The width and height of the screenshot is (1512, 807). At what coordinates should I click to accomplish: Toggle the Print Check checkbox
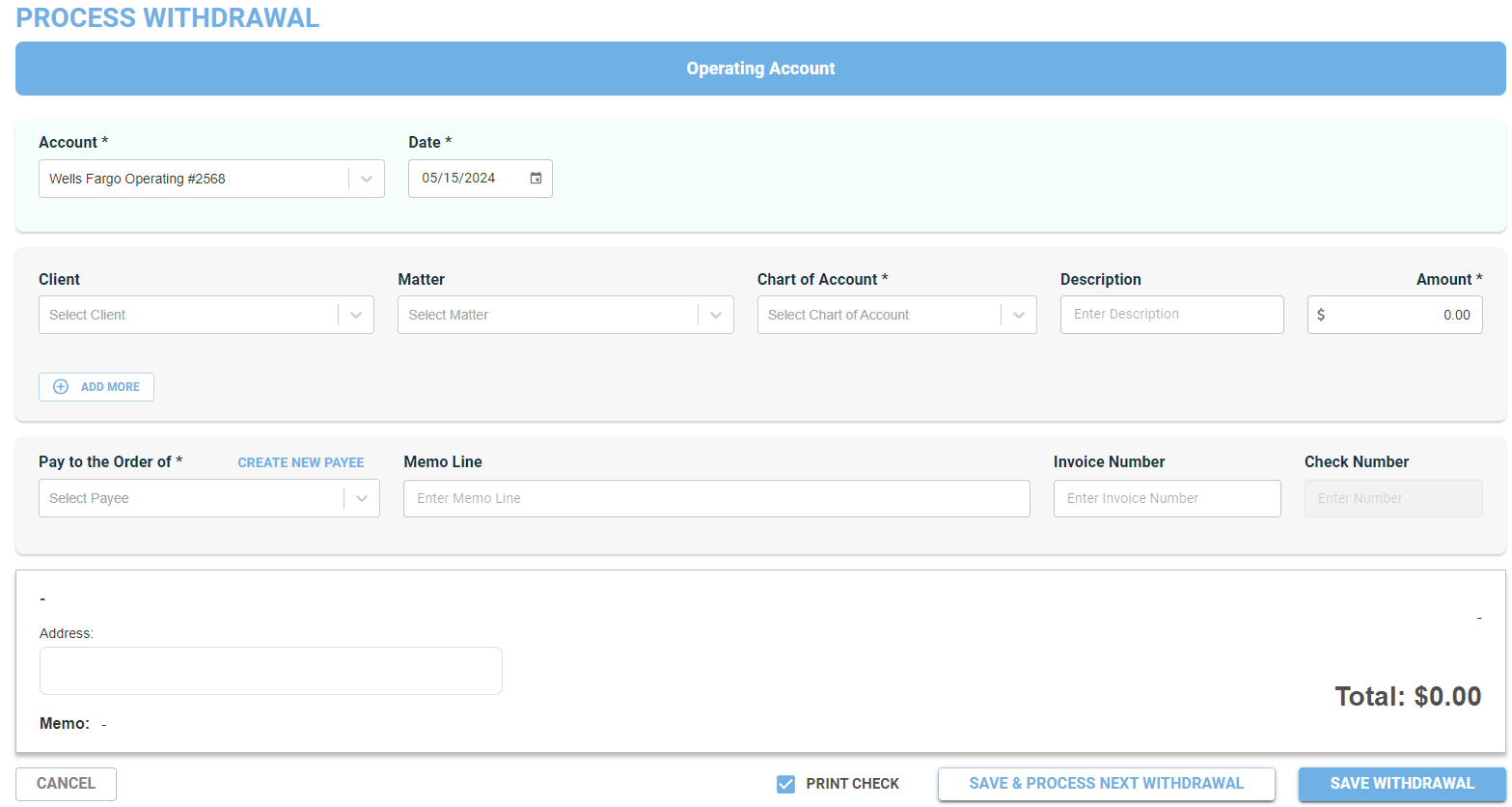pos(785,784)
